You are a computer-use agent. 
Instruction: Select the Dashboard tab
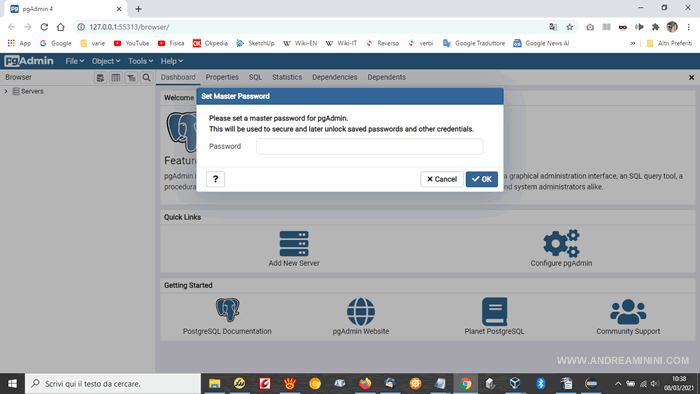click(x=178, y=77)
